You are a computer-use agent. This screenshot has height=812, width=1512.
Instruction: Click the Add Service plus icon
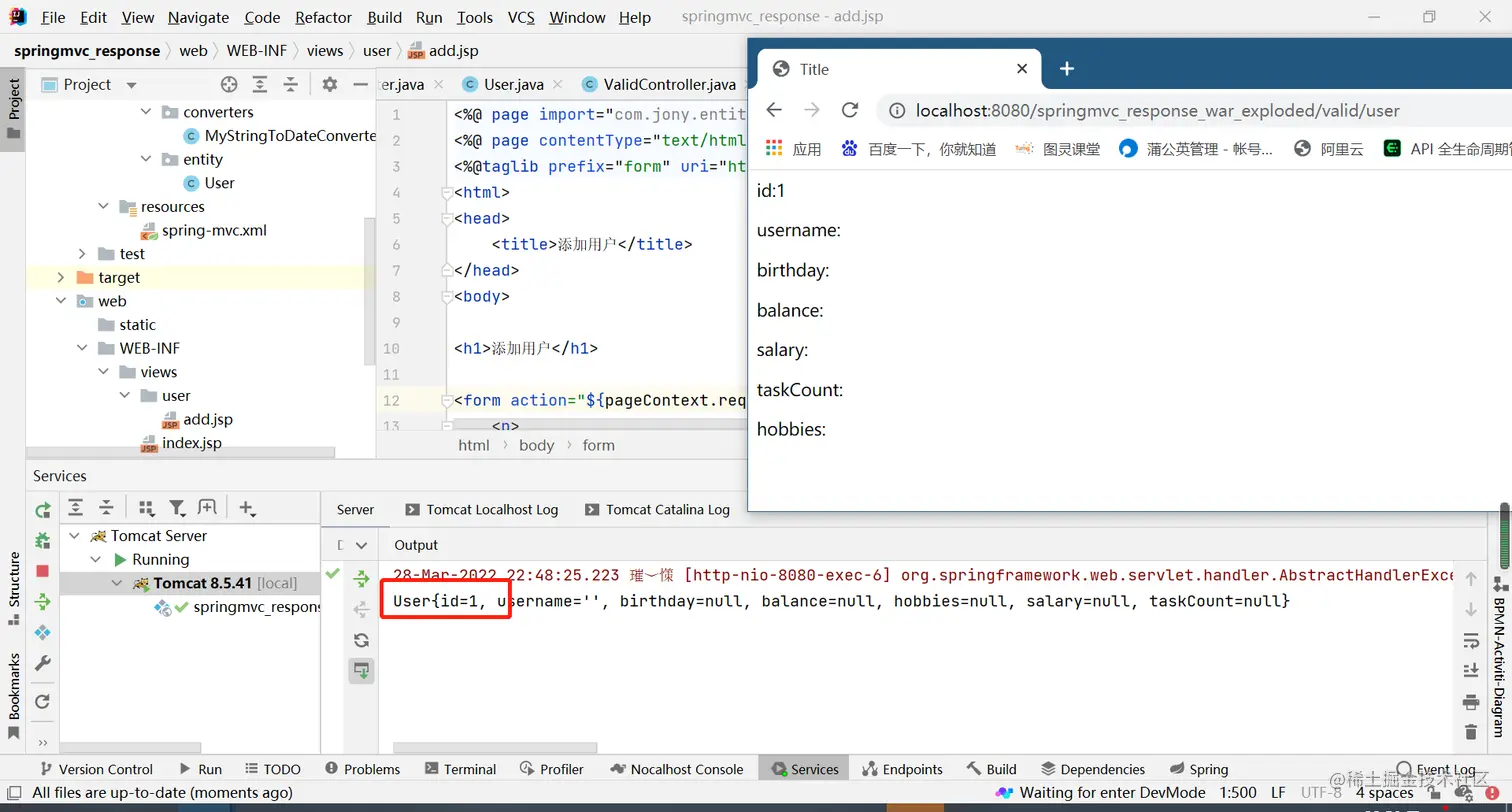click(x=247, y=508)
